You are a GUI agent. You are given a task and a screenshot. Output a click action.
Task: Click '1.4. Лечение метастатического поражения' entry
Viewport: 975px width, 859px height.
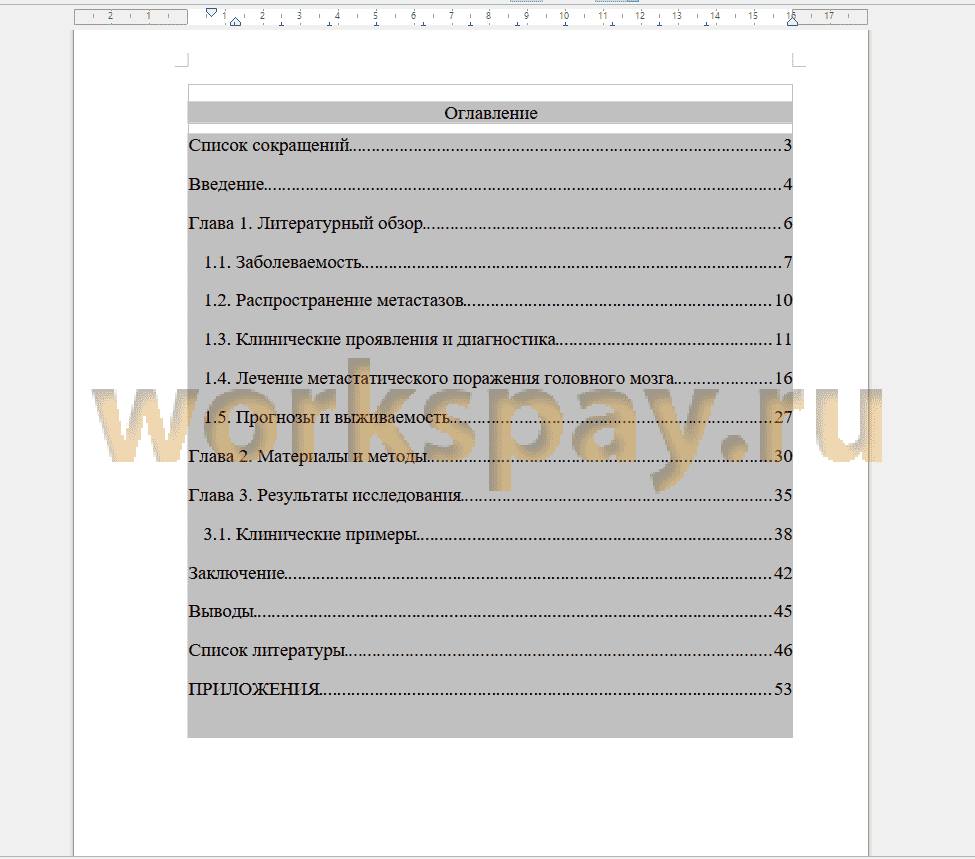[497, 378]
